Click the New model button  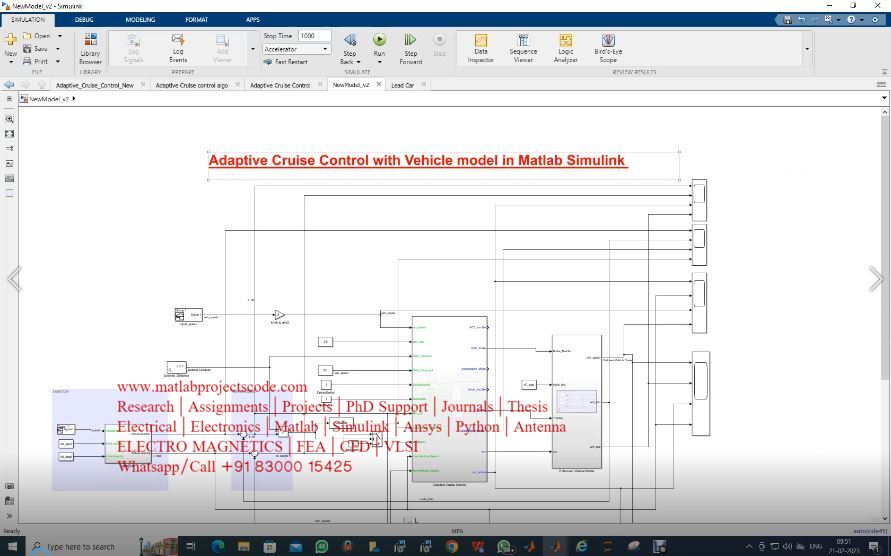[10, 45]
